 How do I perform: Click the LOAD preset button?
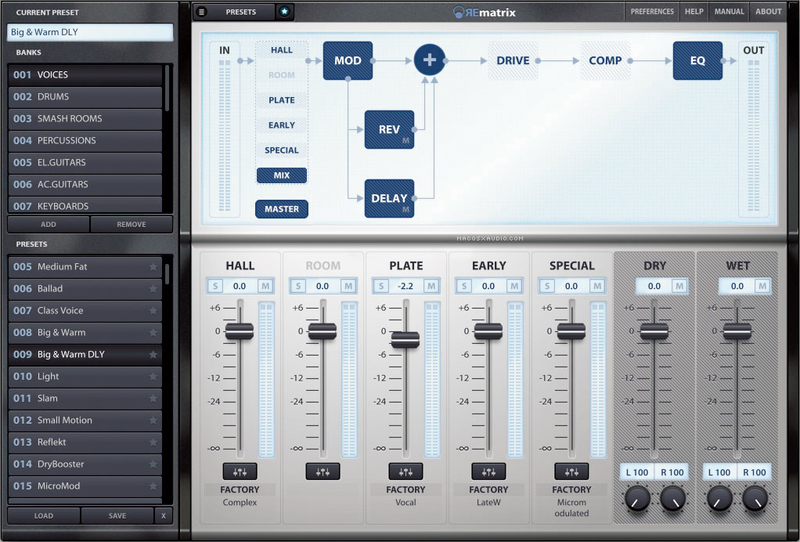(44, 515)
